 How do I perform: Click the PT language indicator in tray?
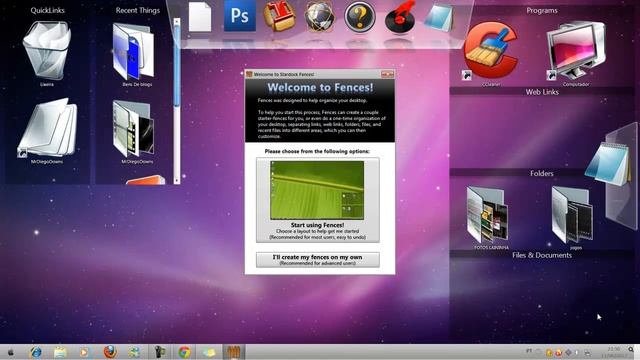[x=529, y=351]
